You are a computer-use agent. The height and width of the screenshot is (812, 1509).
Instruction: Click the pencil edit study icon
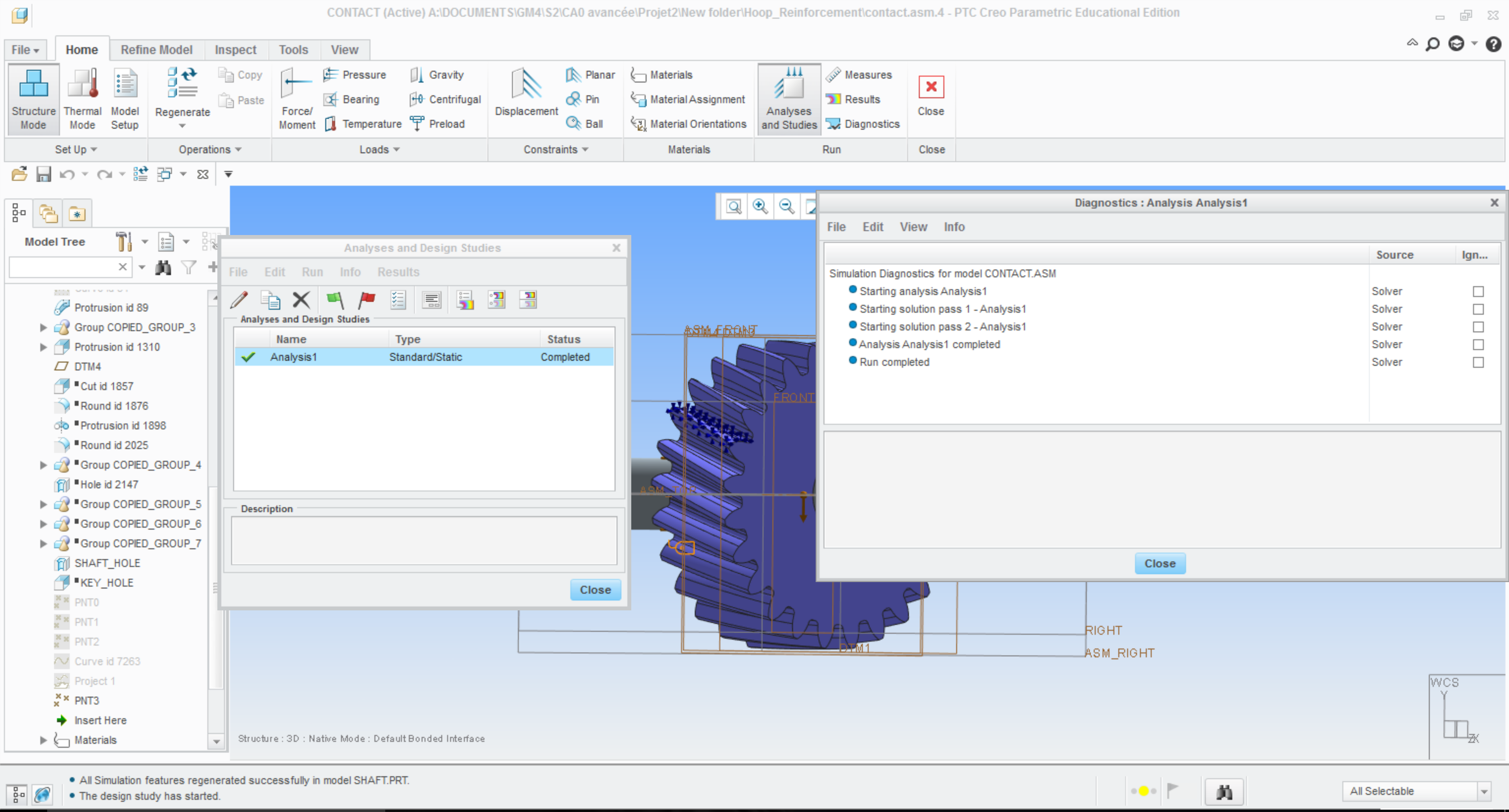click(239, 301)
